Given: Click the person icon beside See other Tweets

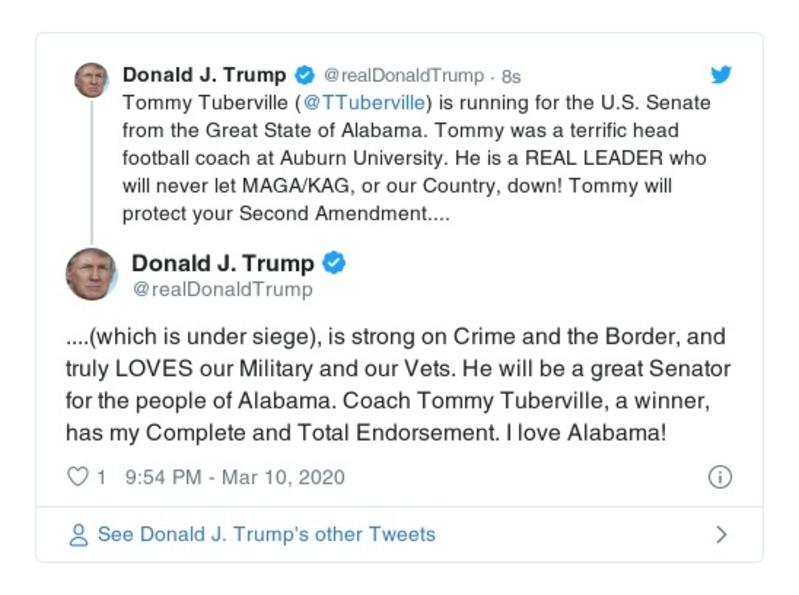Looking at the screenshot, I should tap(78, 535).
